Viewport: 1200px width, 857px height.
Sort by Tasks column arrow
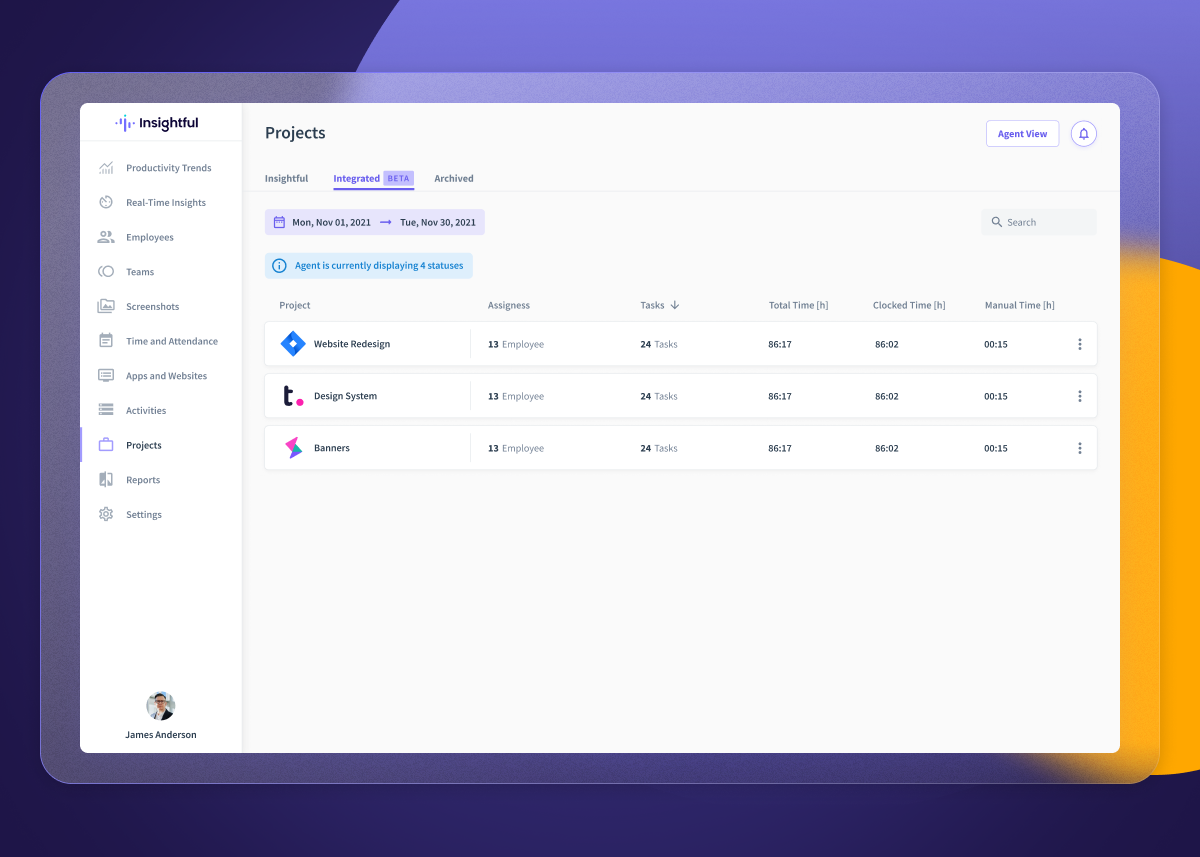pos(675,305)
